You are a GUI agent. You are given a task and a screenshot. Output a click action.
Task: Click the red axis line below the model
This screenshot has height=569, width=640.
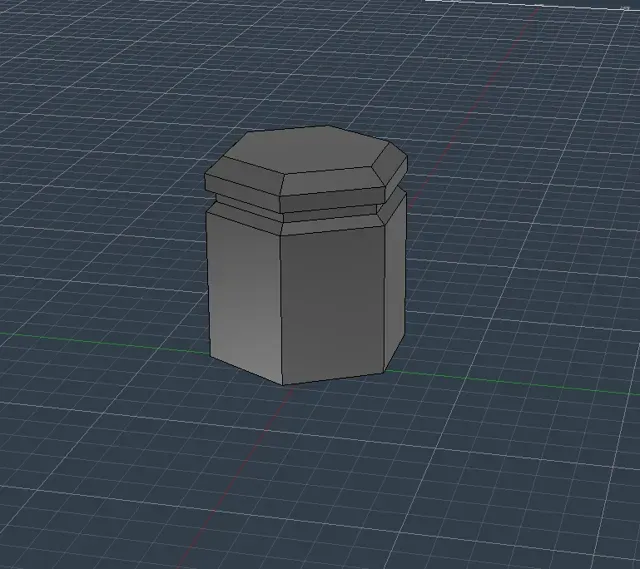coord(235,478)
